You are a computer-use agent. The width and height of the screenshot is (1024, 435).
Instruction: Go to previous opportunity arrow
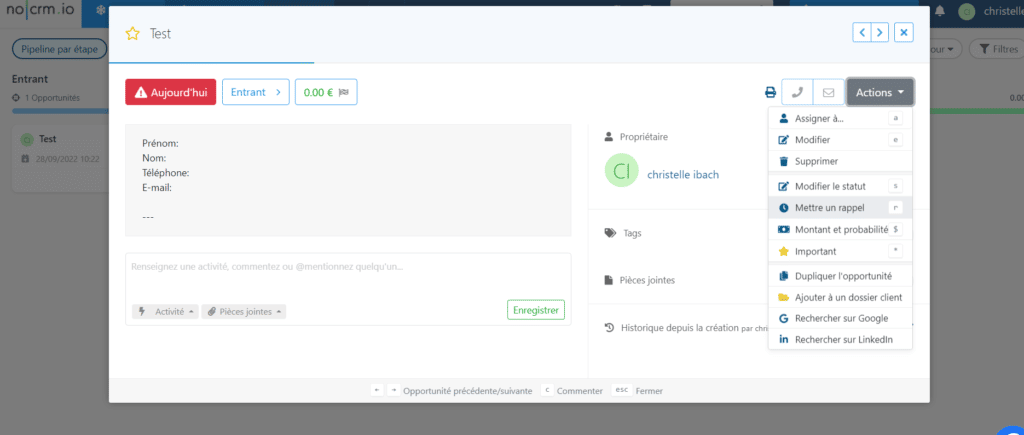pos(862,32)
